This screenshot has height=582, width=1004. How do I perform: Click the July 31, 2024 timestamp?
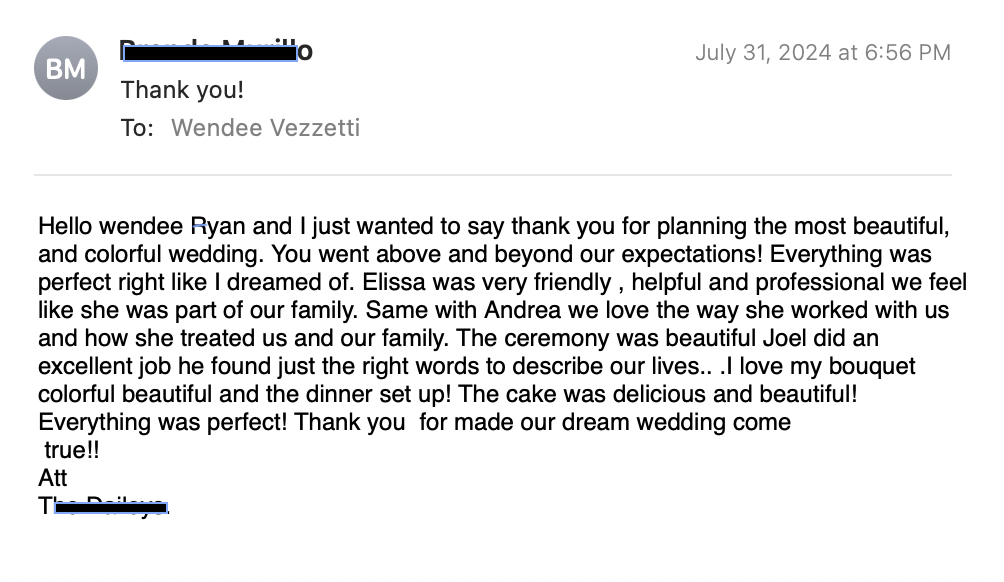coord(822,53)
